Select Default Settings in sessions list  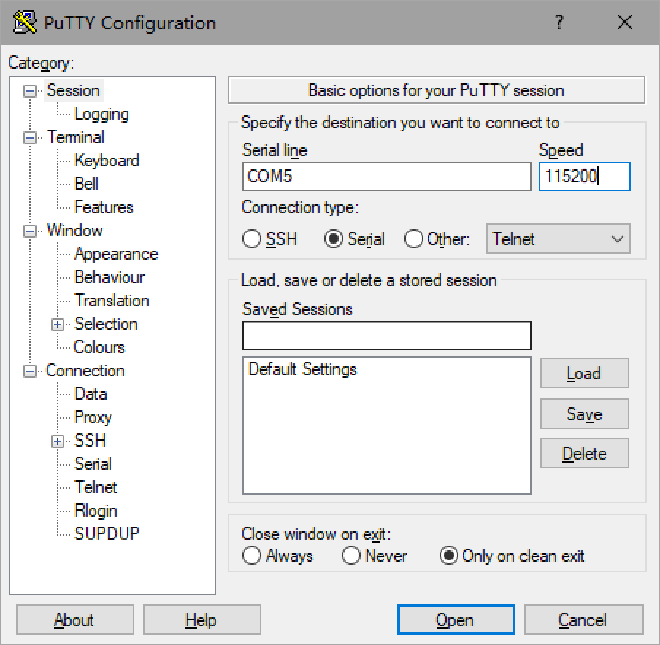(x=303, y=369)
